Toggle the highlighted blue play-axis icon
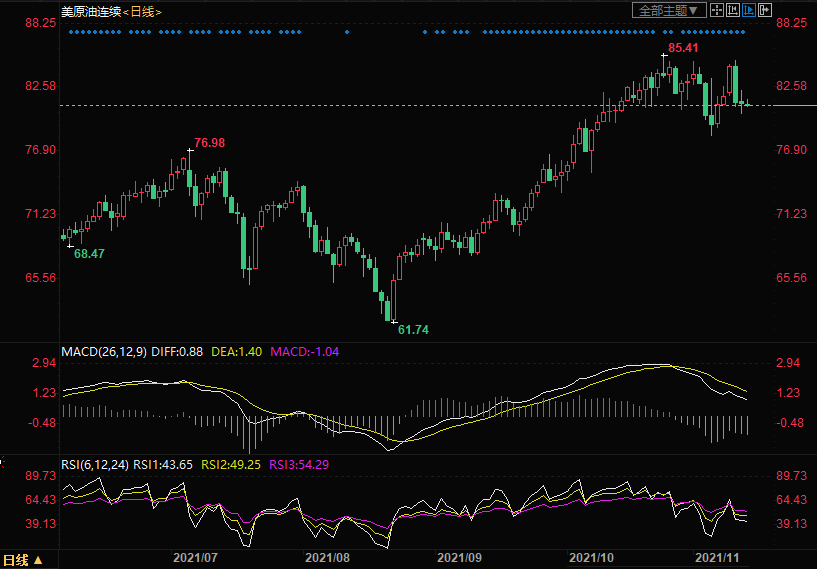The height and width of the screenshot is (569, 817). [x=748, y=10]
